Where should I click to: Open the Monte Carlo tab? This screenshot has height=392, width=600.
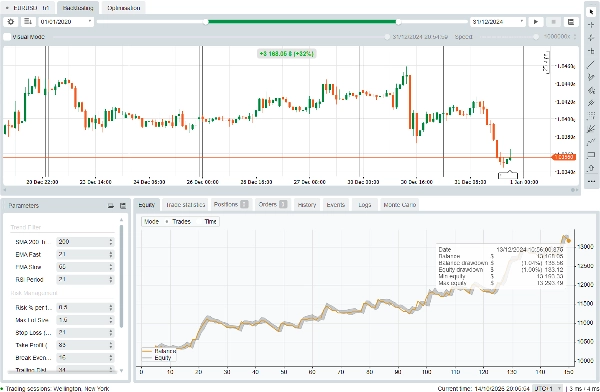(x=399, y=205)
